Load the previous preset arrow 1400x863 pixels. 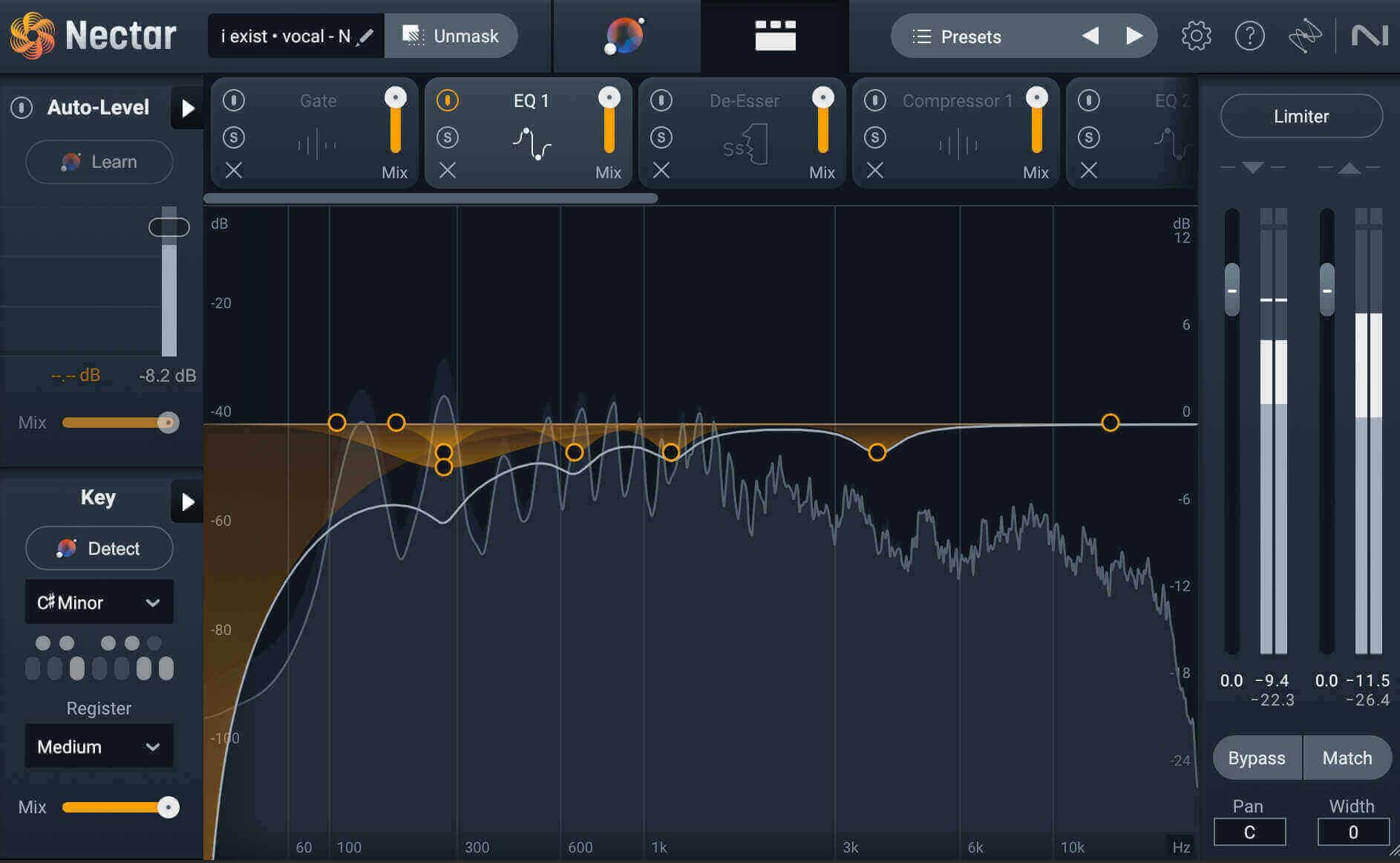tap(1090, 36)
